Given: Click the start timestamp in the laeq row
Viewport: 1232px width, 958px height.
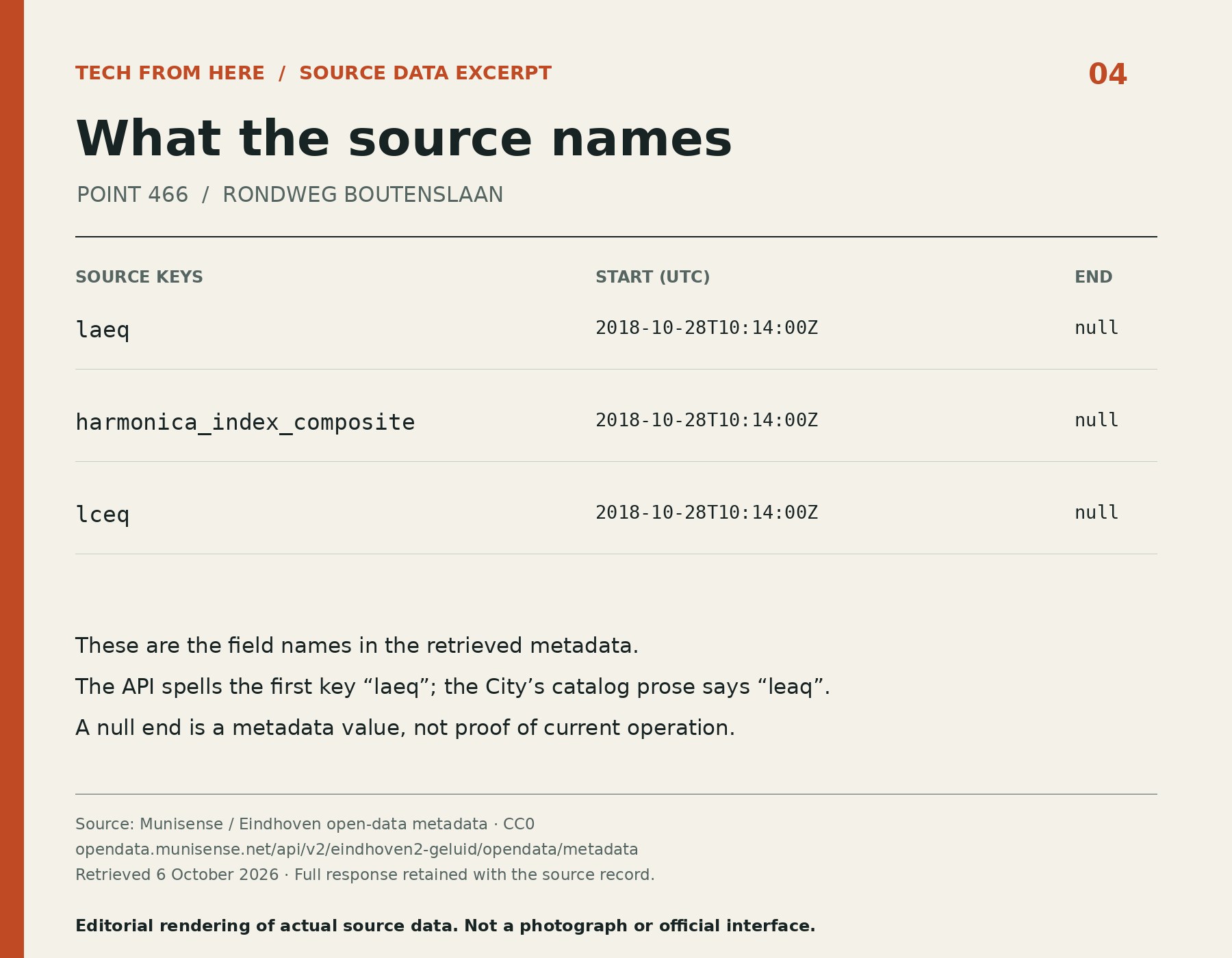Looking at the screenshot, I should click(x=706, y=328).
